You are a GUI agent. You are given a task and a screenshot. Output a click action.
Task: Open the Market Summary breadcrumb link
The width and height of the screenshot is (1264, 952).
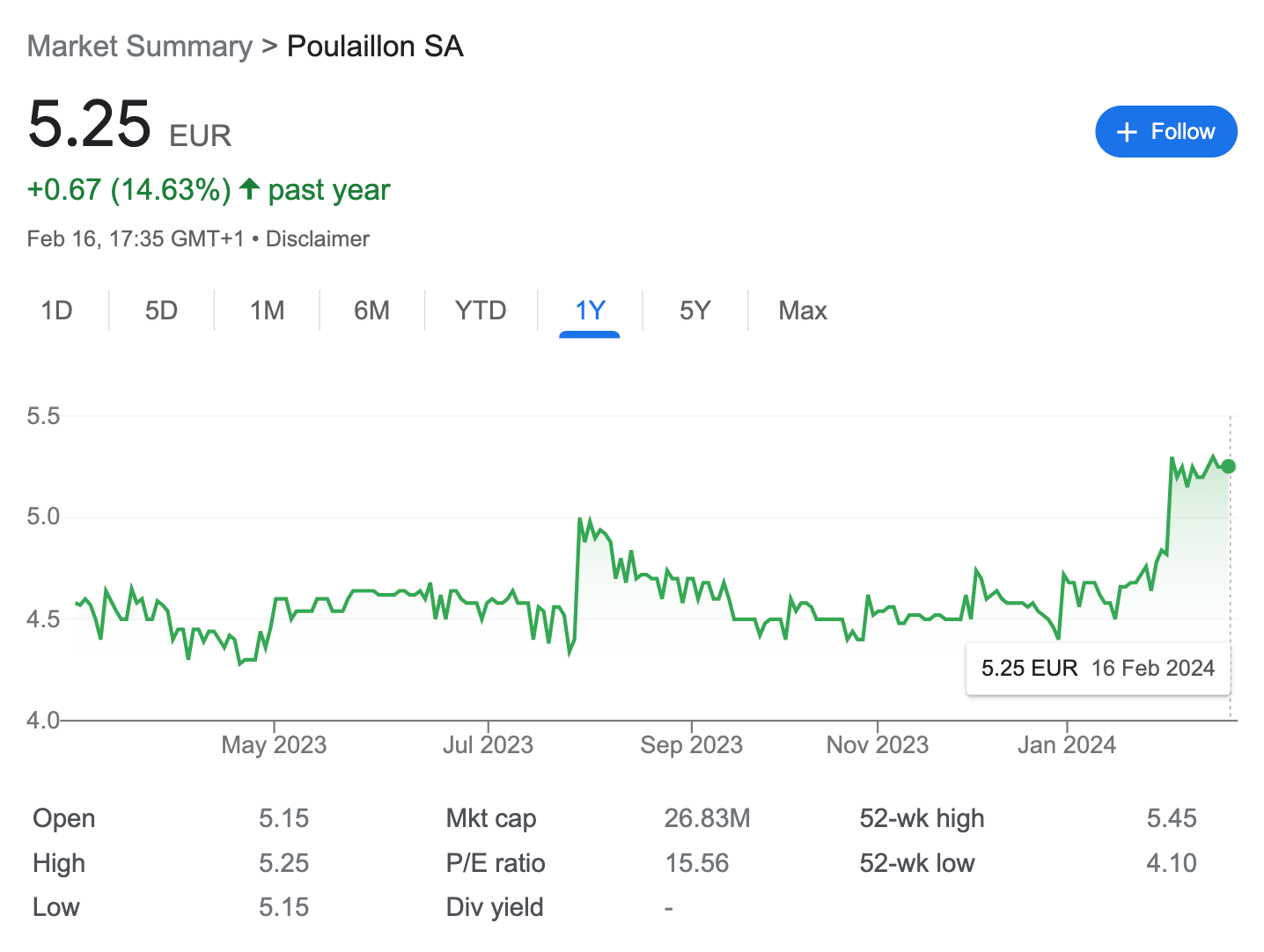(x=139, y=47)
